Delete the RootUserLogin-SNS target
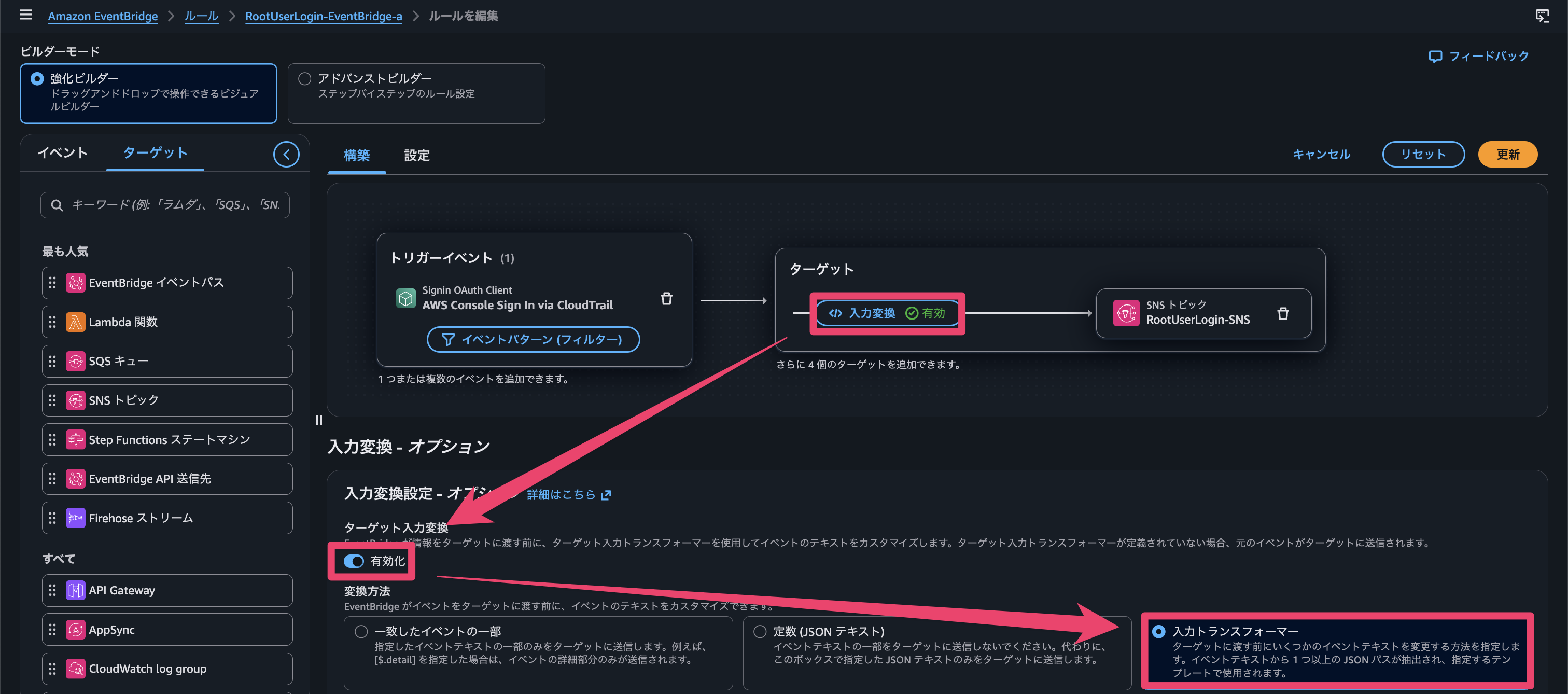Screen dimensions: 1568x694 [1283, 313]
